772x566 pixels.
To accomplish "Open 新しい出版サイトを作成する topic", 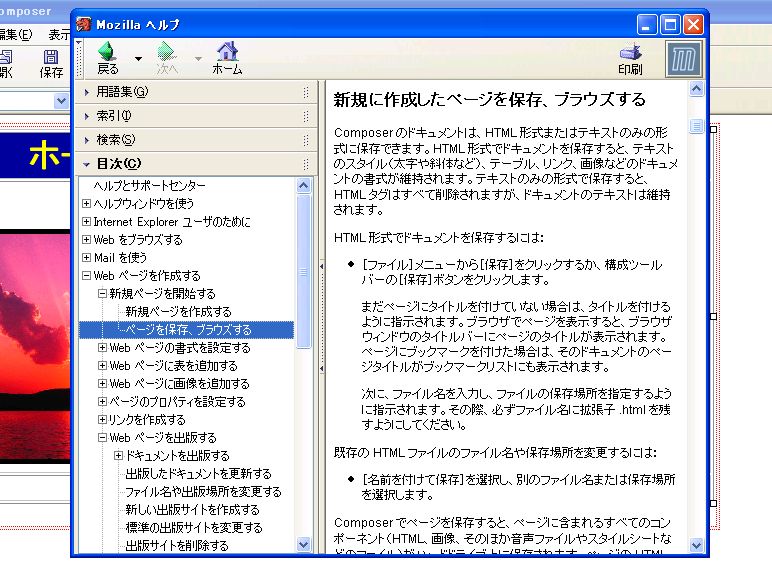I will pyautogui.click(x=193, y=509).
